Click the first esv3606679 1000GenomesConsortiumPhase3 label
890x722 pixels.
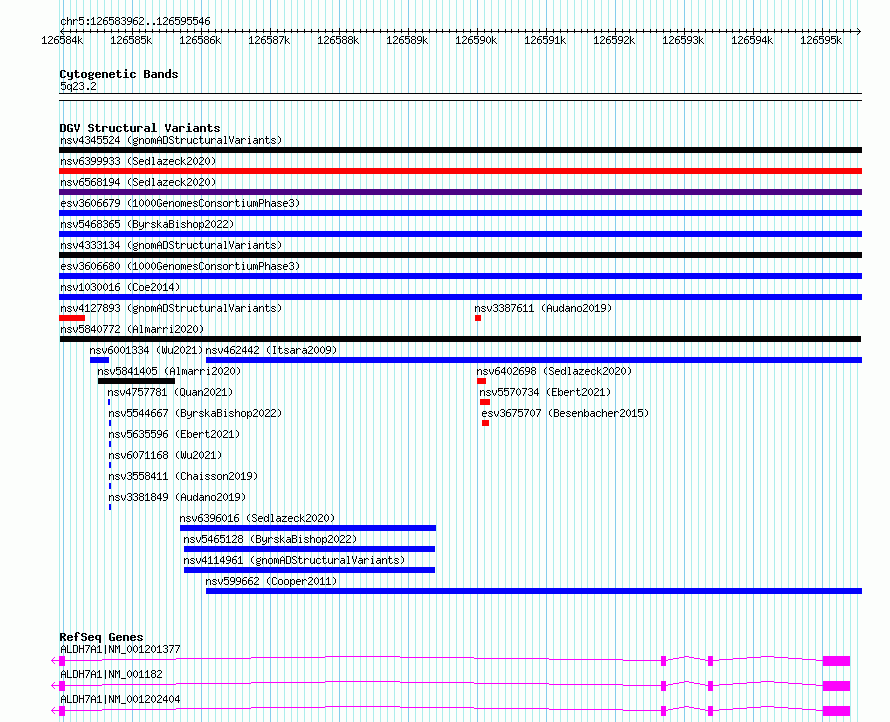[180, 203]
